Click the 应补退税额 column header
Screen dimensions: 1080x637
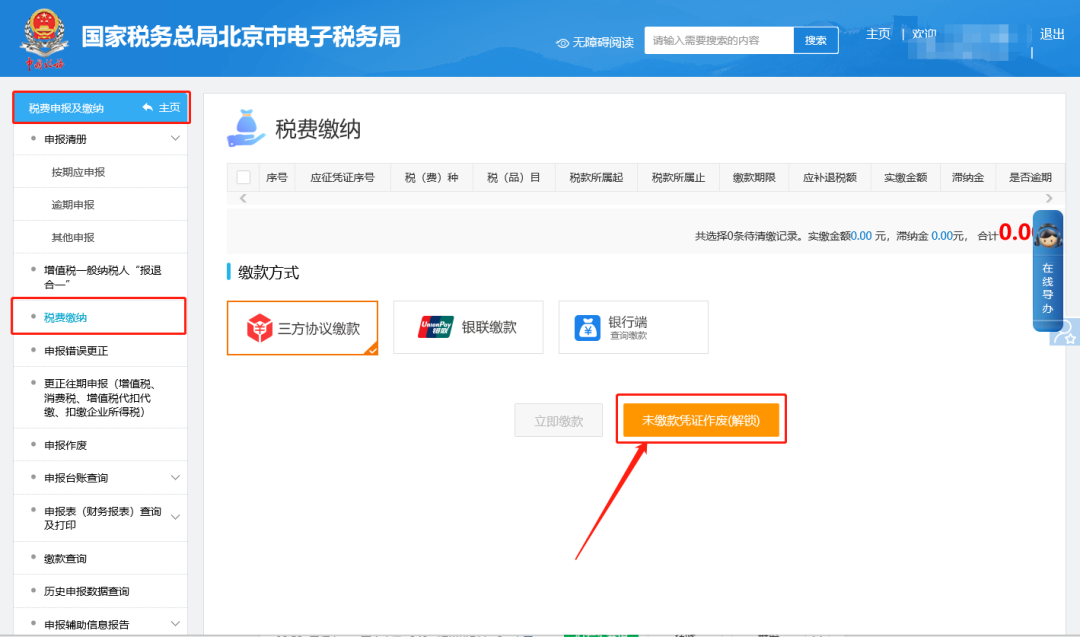tap(830, 178)
